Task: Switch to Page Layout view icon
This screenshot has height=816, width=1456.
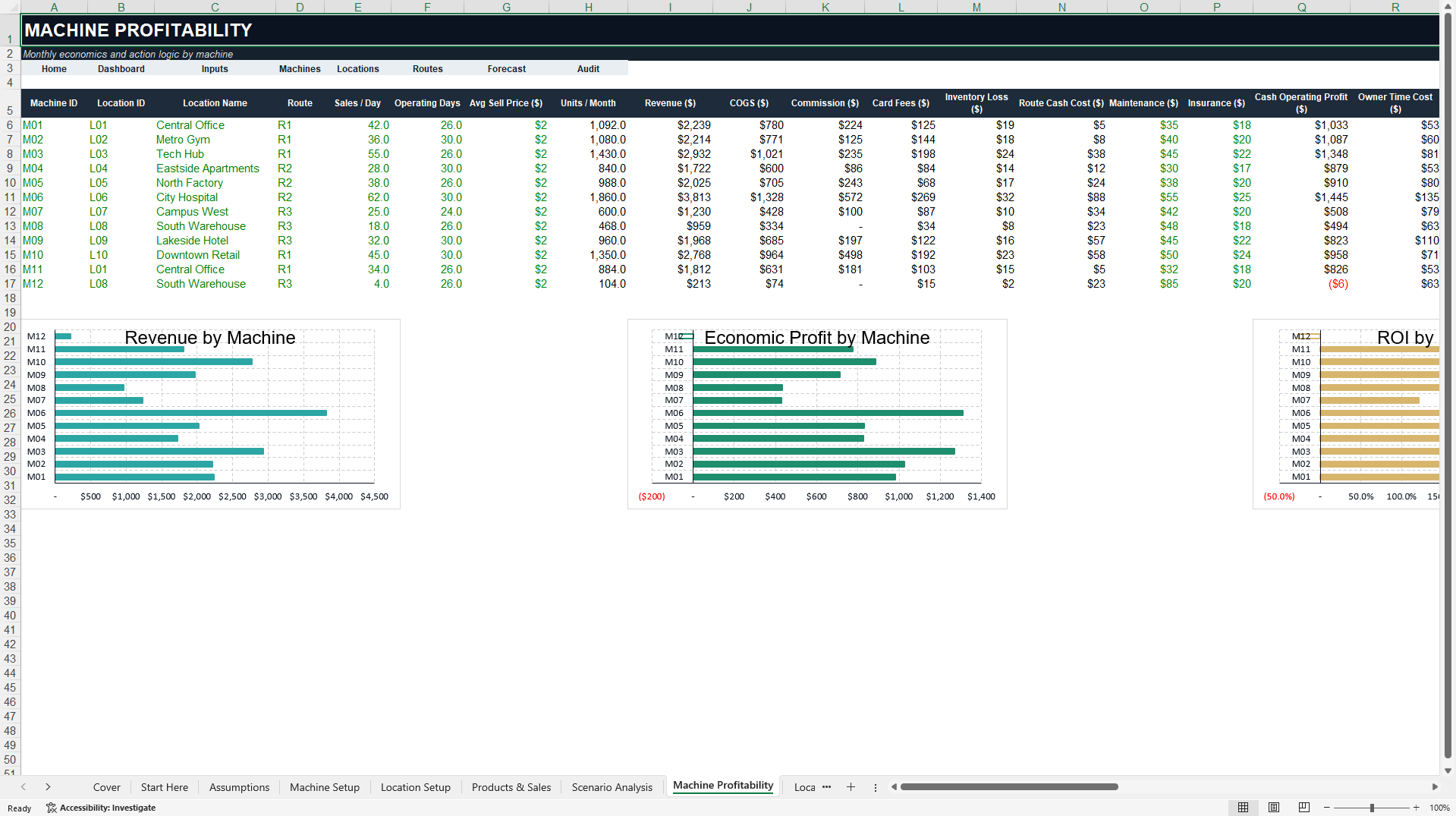Action: [x=1274, y=807]
